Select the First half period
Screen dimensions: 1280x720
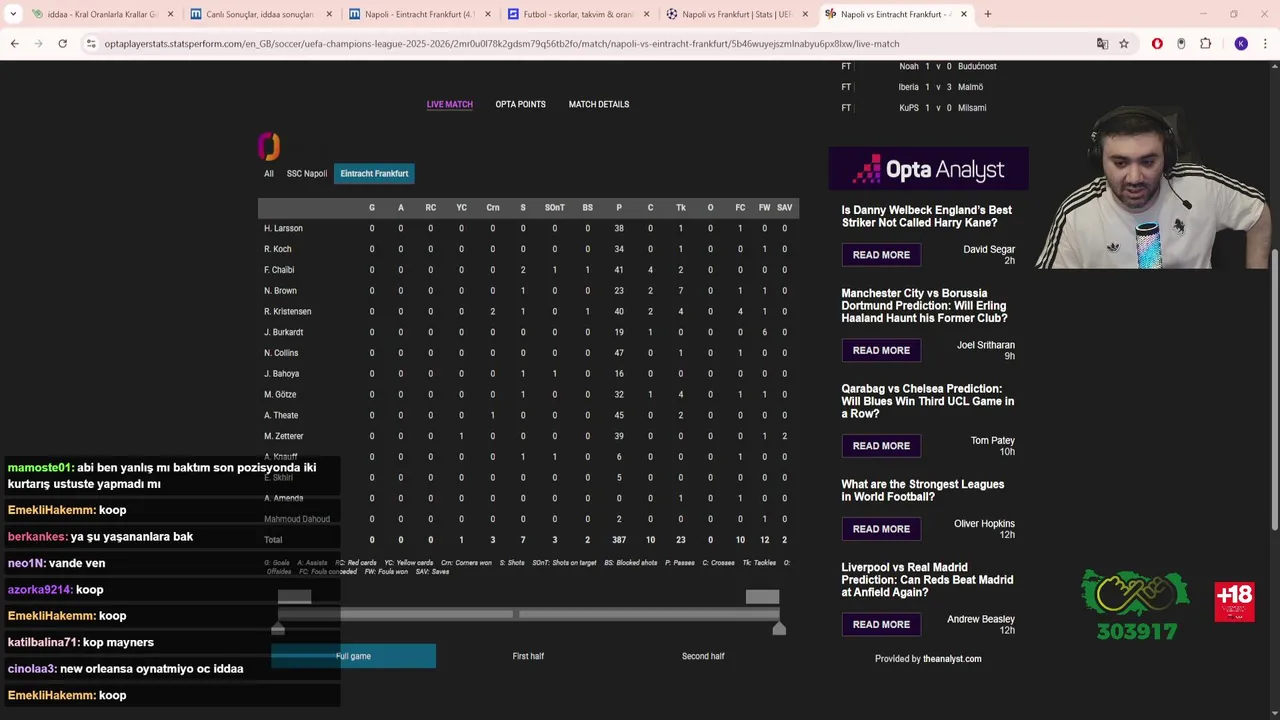[528, 656]
